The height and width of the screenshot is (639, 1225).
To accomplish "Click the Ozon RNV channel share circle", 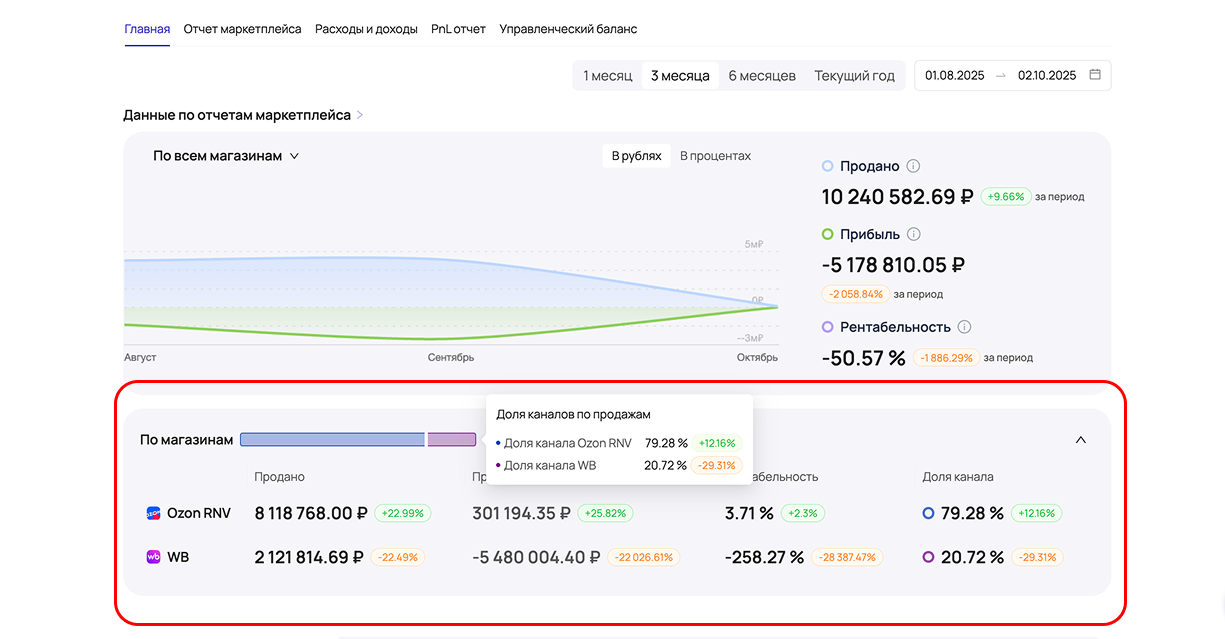I will click(928, 513).
